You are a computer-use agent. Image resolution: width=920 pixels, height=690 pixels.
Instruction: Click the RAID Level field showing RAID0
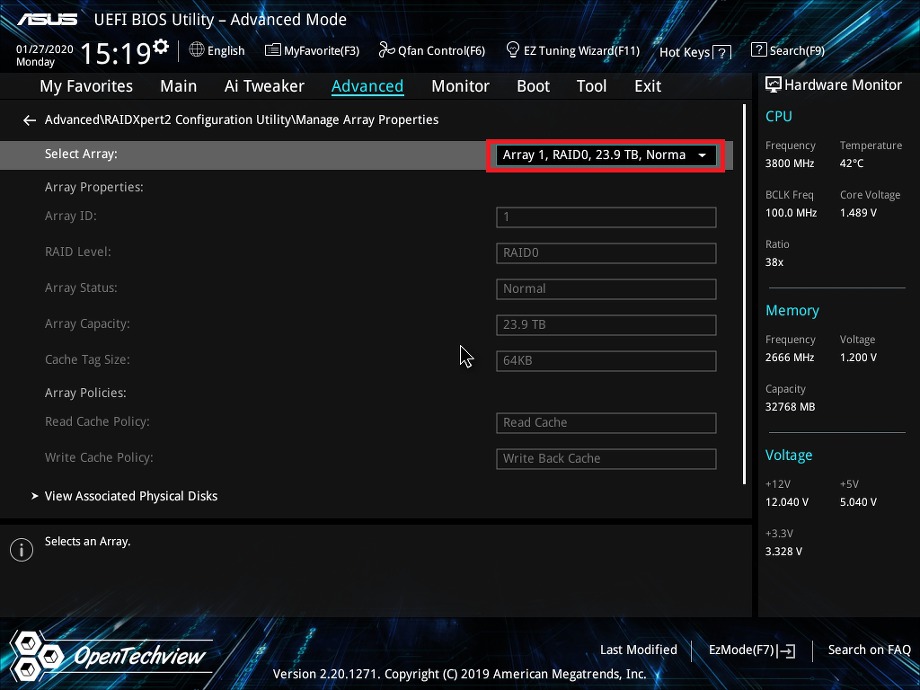pos(606,253)
